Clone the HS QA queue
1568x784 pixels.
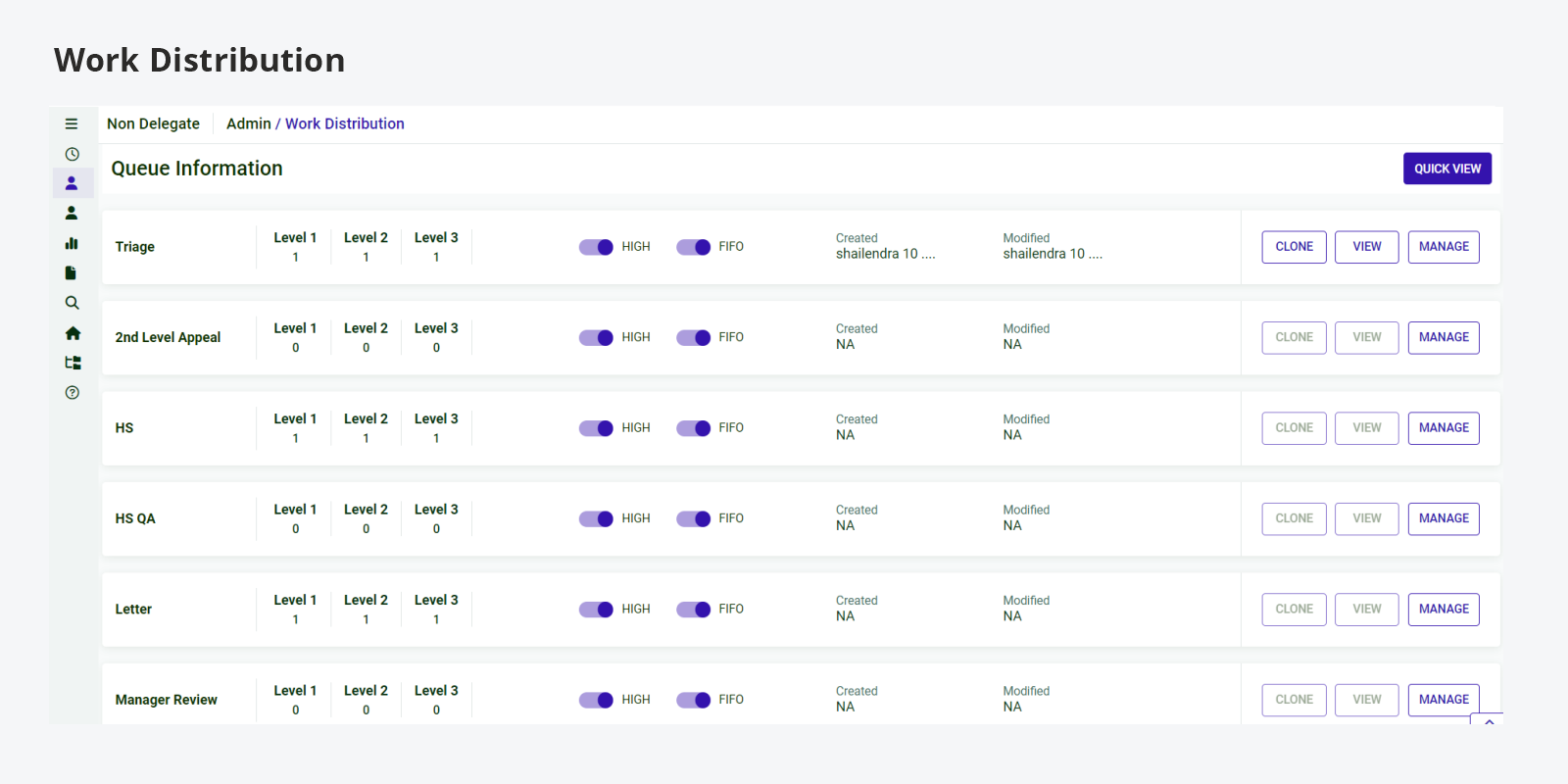point(1295,518)
